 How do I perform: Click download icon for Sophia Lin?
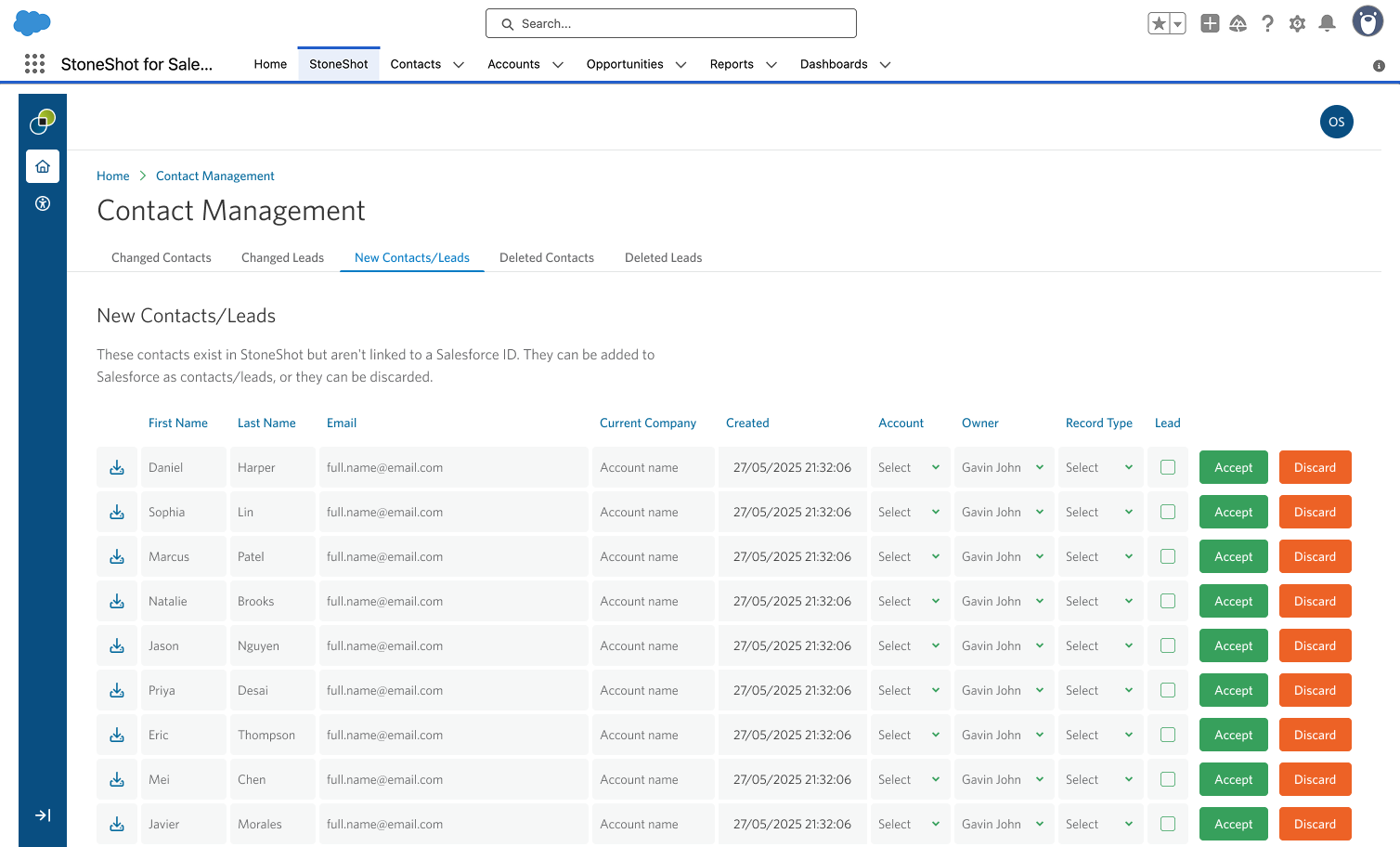coord(117,512)
